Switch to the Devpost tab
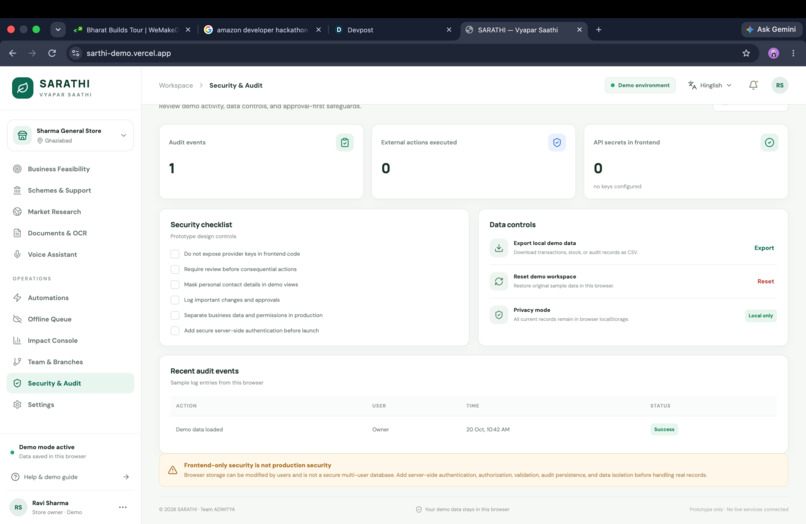This screenshot has height=524, width=806. 393,30
